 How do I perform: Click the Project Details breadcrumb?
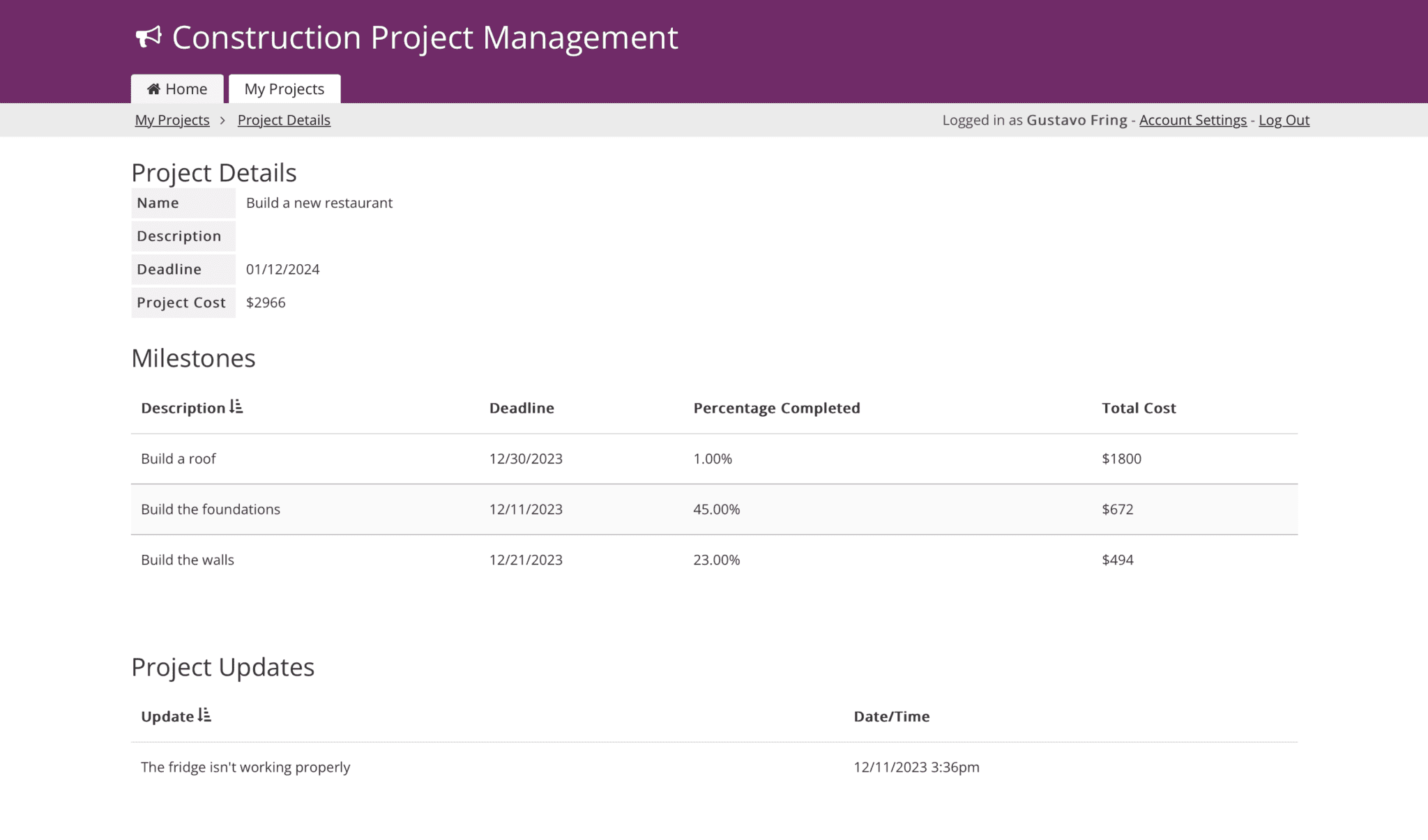tap(284, 120)
